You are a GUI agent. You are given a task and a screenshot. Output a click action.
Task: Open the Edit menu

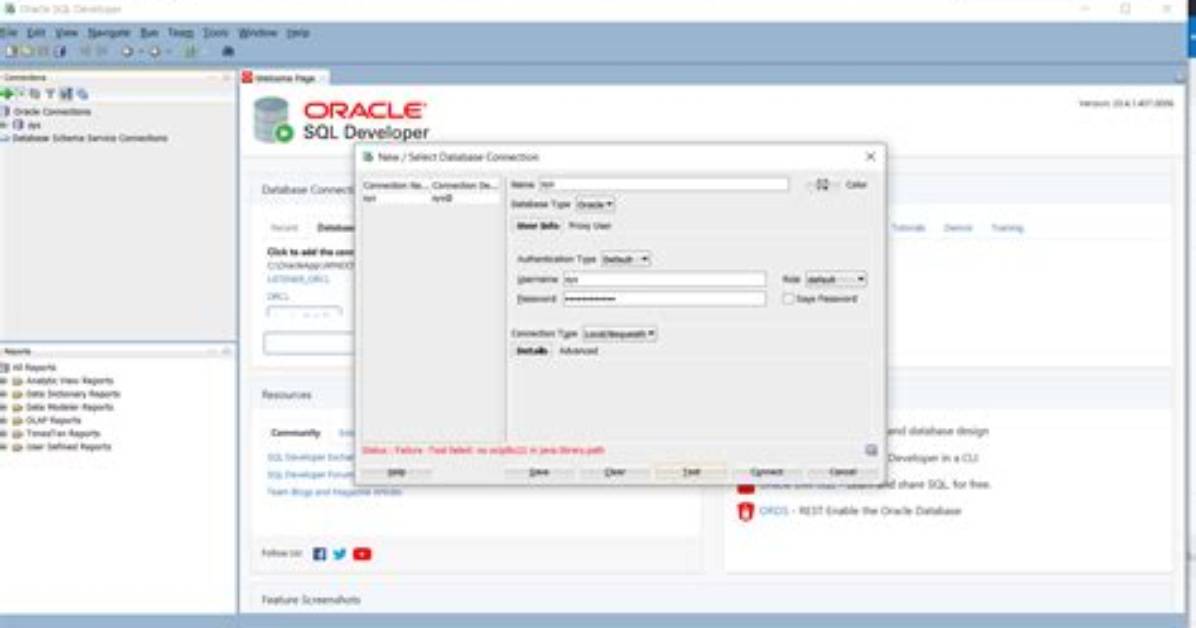(36, 33)
